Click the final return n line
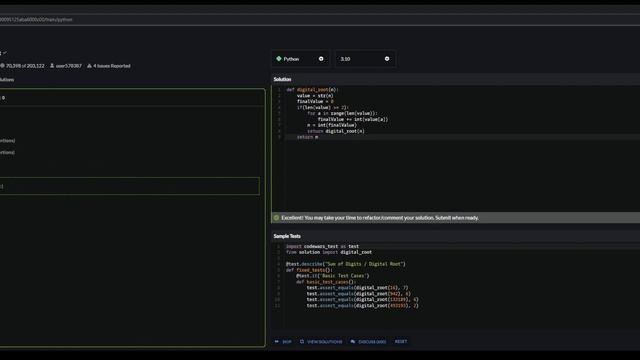640x360 pixels. (x=307, y=137)
